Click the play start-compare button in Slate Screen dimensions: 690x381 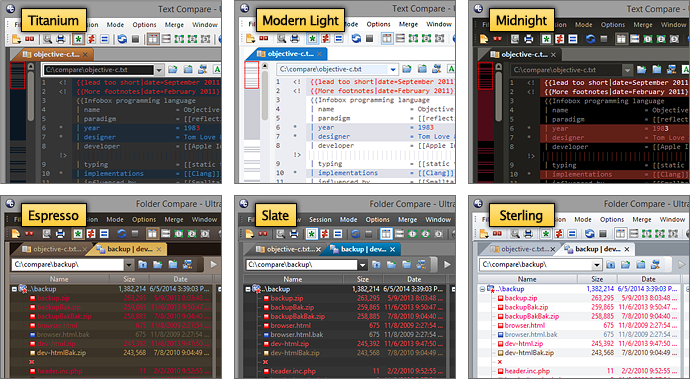click(447, 264)
